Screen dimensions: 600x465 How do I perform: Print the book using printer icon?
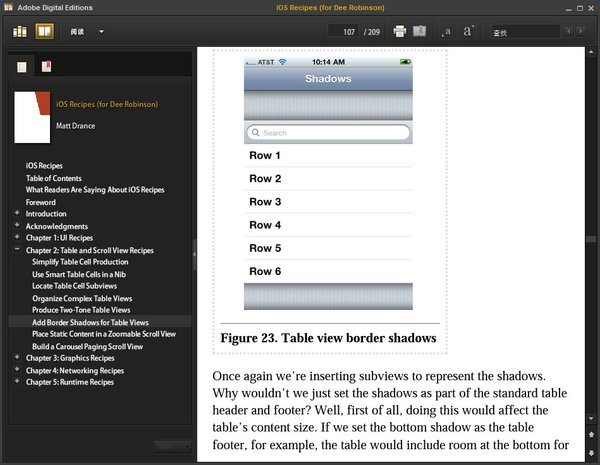pos(399,31)
